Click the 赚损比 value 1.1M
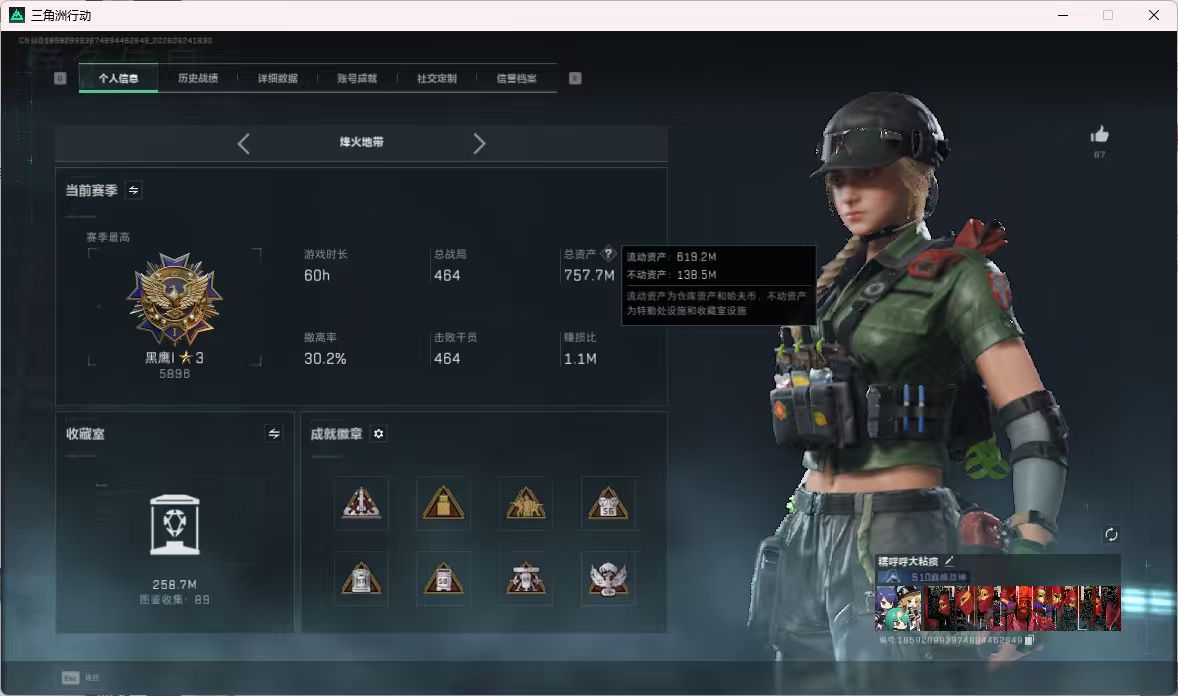Image resolution: width=1178 pixels, height=696 pixels. (x=580, y=359)
